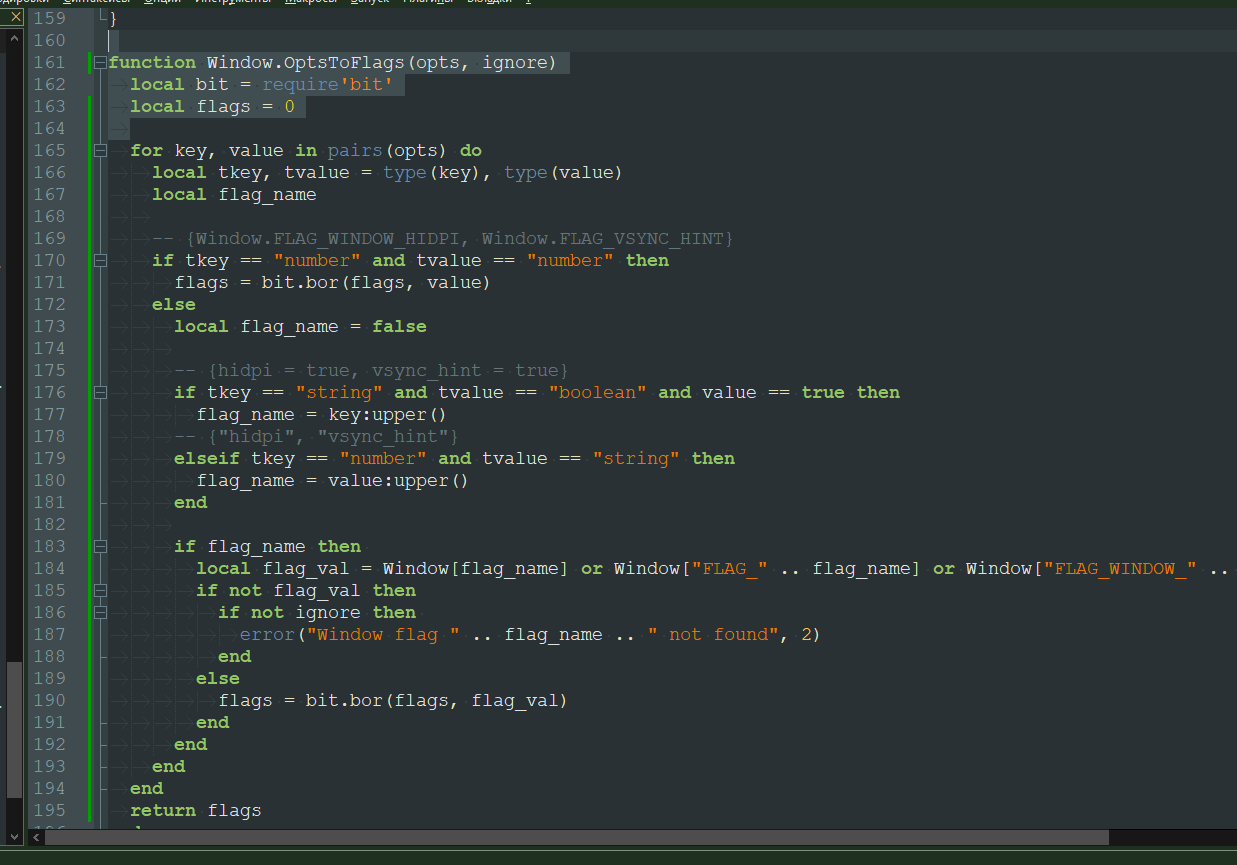1237x865 pixels.
Task: Click 'local flag_val' on line 184
Action: tap(273, 568)
